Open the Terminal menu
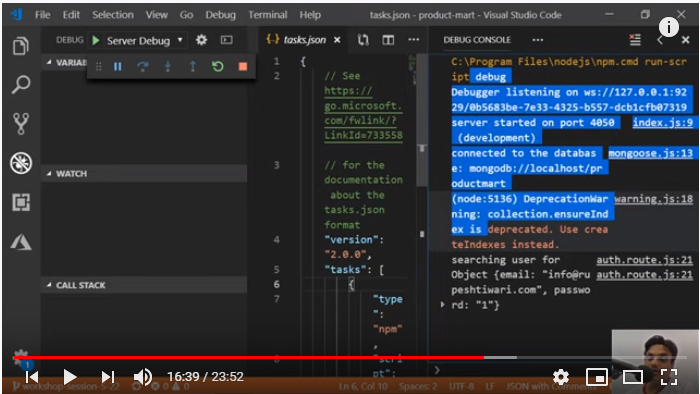This screenshot has width=700, height=394. click(268, 15)
